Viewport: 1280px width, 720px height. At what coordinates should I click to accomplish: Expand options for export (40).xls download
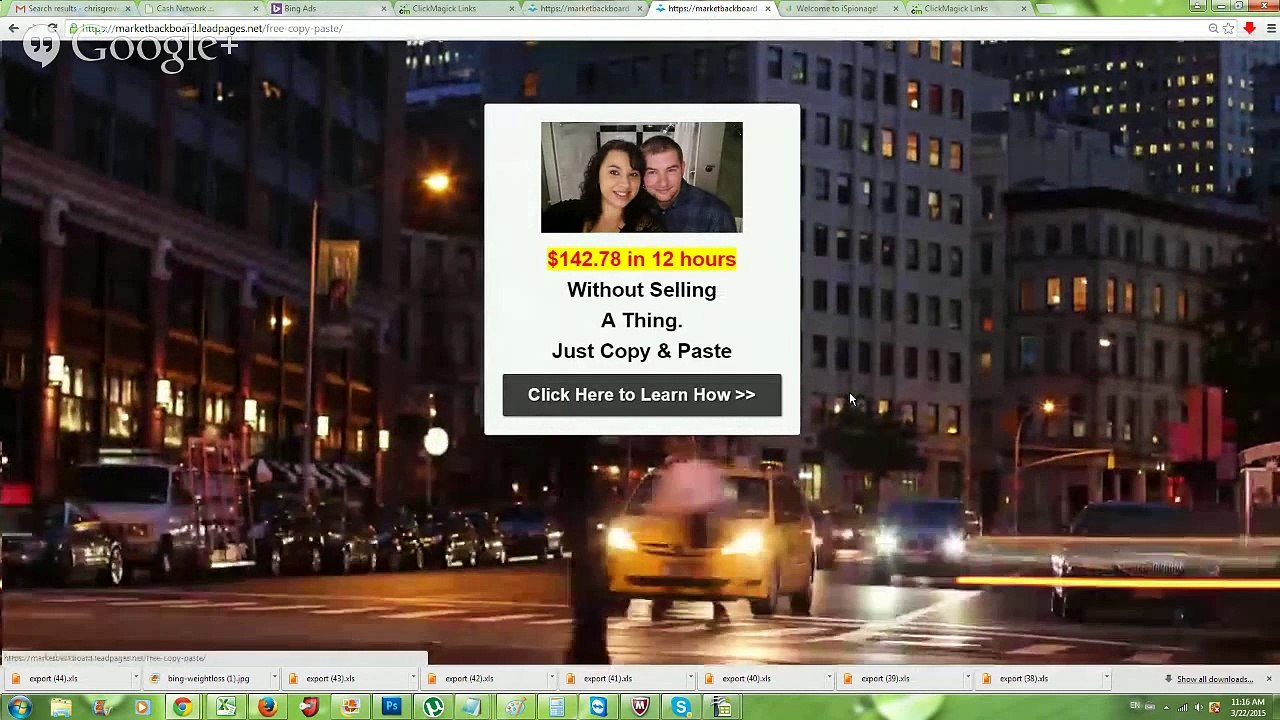[829, 679]
